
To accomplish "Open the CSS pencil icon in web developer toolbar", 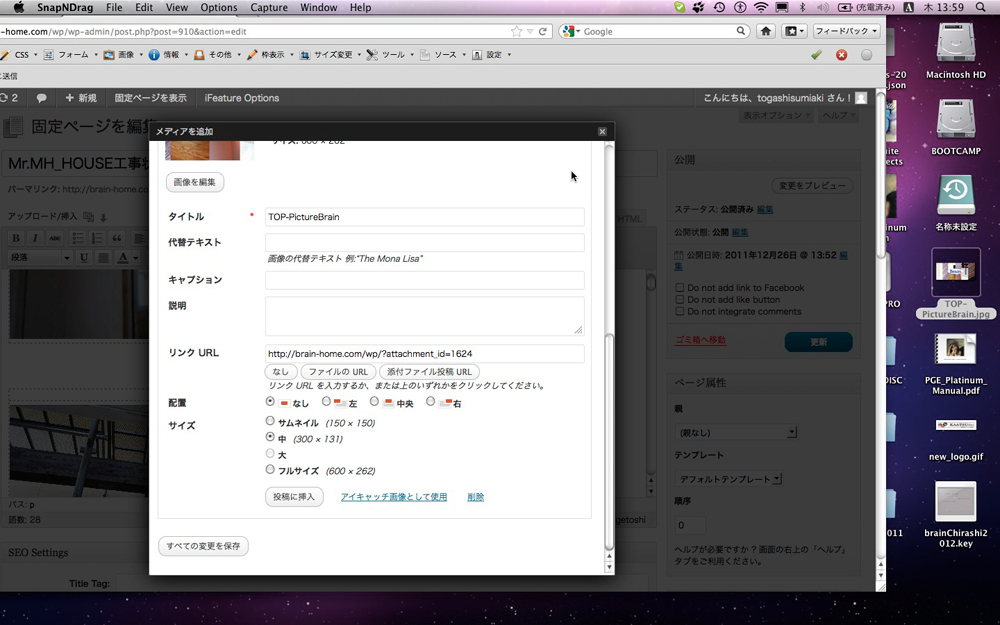I will pos(5,55).
